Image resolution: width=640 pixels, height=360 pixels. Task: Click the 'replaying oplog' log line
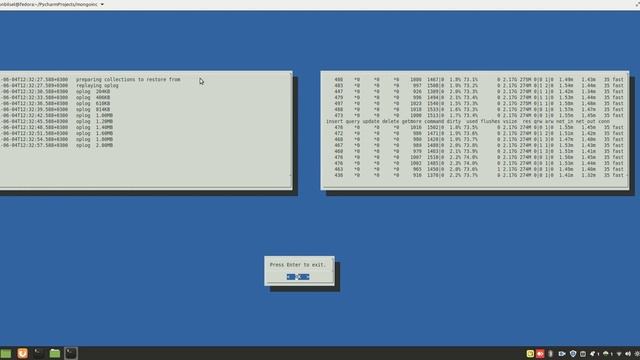(97, 86)
